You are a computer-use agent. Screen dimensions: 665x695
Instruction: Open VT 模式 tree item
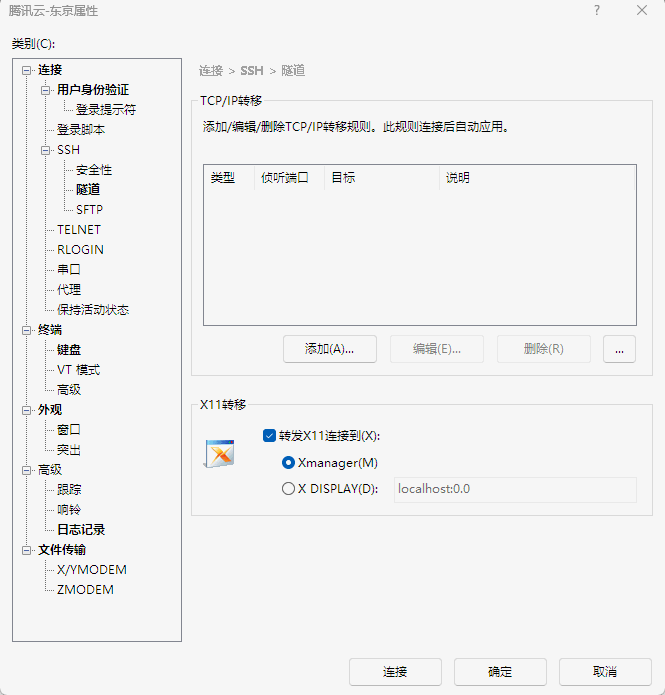pos(78,370)
